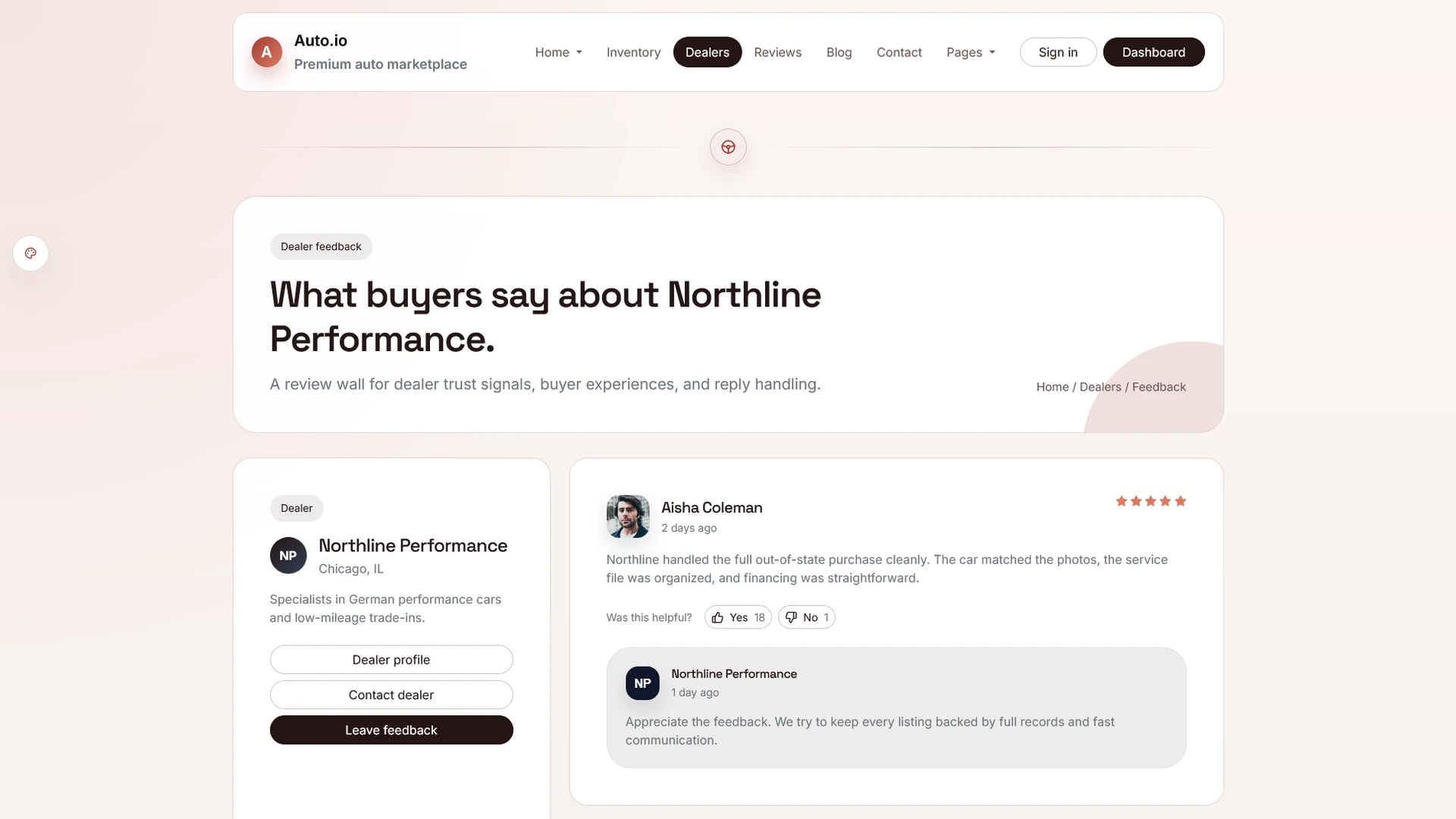Screen dimensions: 1456x819
Task: Click the Contact dealer button
Action: coord(391,695)
